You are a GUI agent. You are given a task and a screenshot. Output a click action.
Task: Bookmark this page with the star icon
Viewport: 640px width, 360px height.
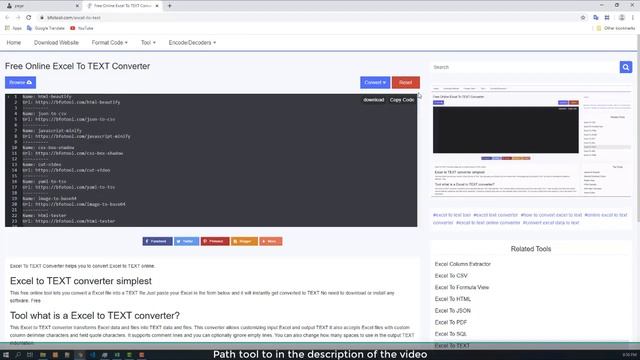click(x=583, y=18)
